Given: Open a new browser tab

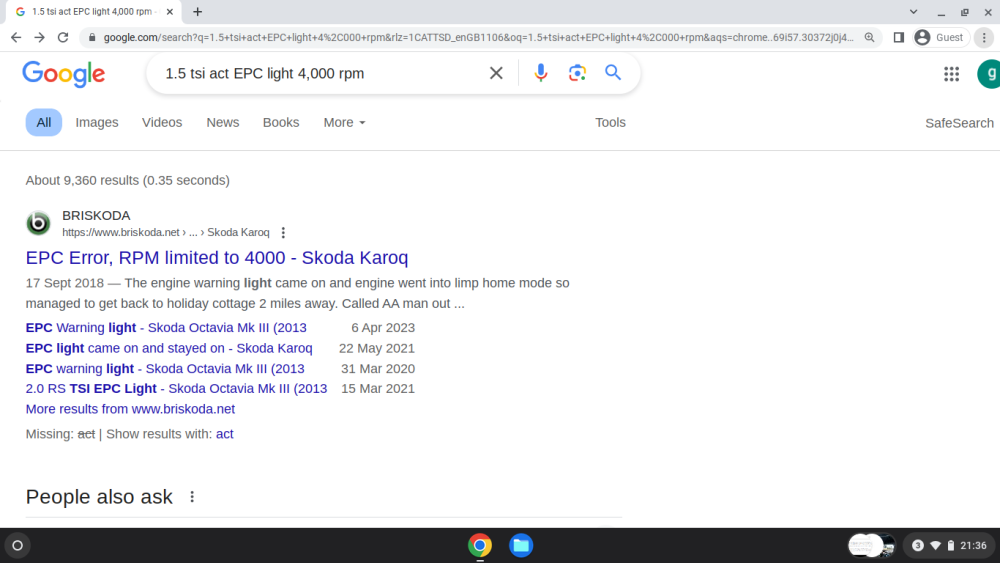Looking at the screenshot, I should 198,11.
